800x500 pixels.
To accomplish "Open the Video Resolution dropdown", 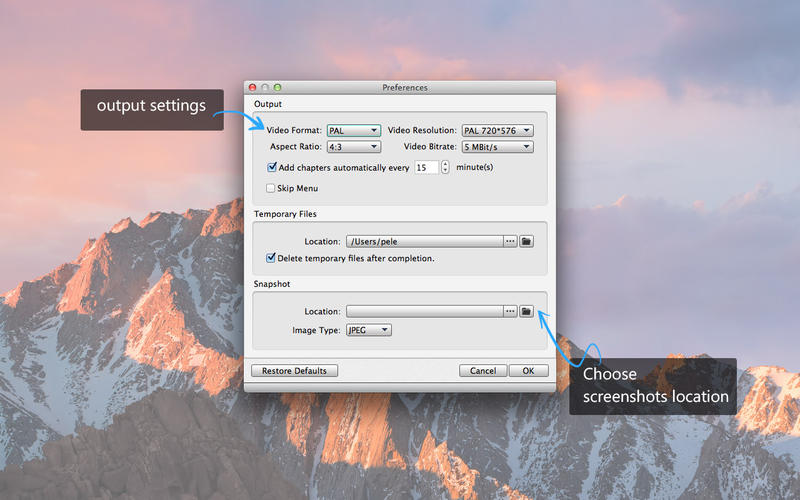I will click(497, 131).
